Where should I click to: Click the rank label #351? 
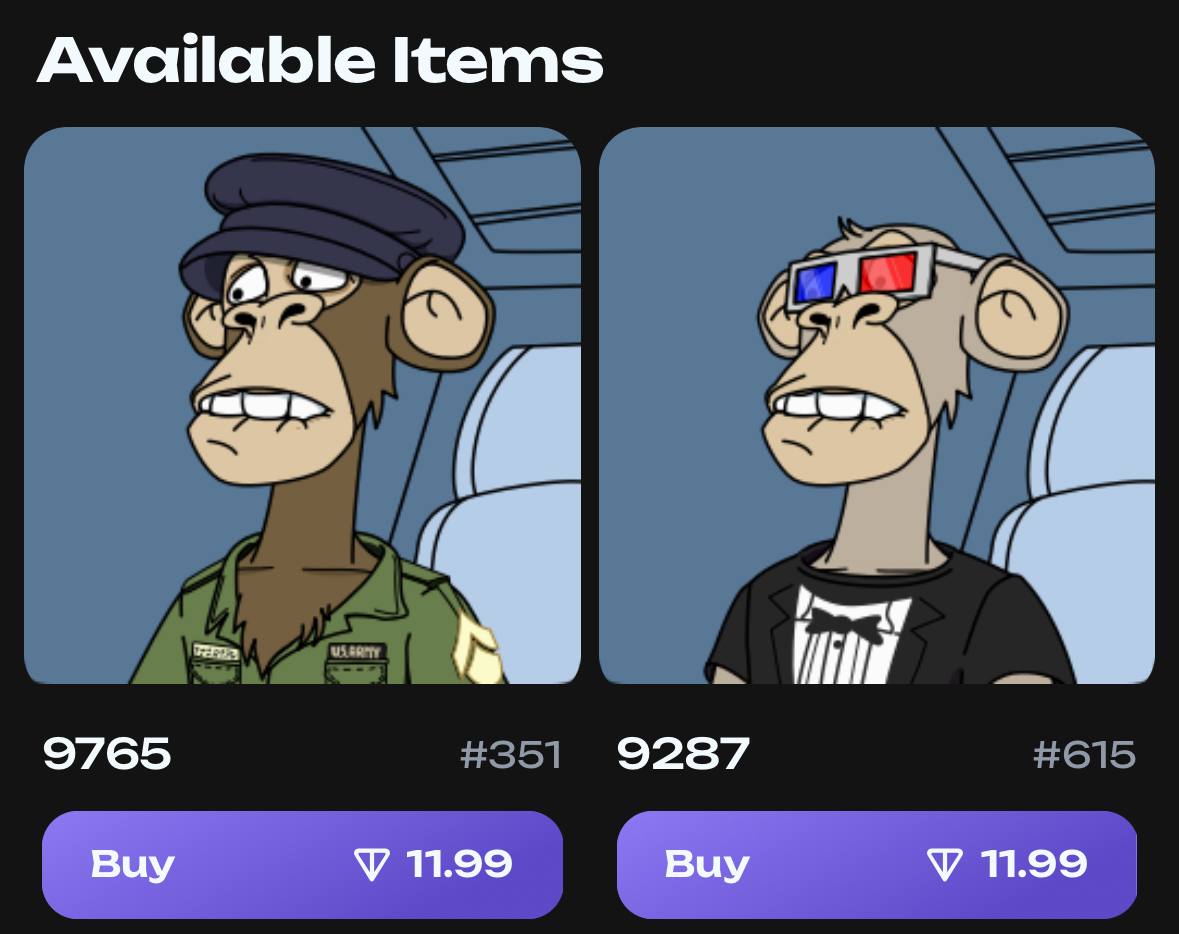click(511, 755)
